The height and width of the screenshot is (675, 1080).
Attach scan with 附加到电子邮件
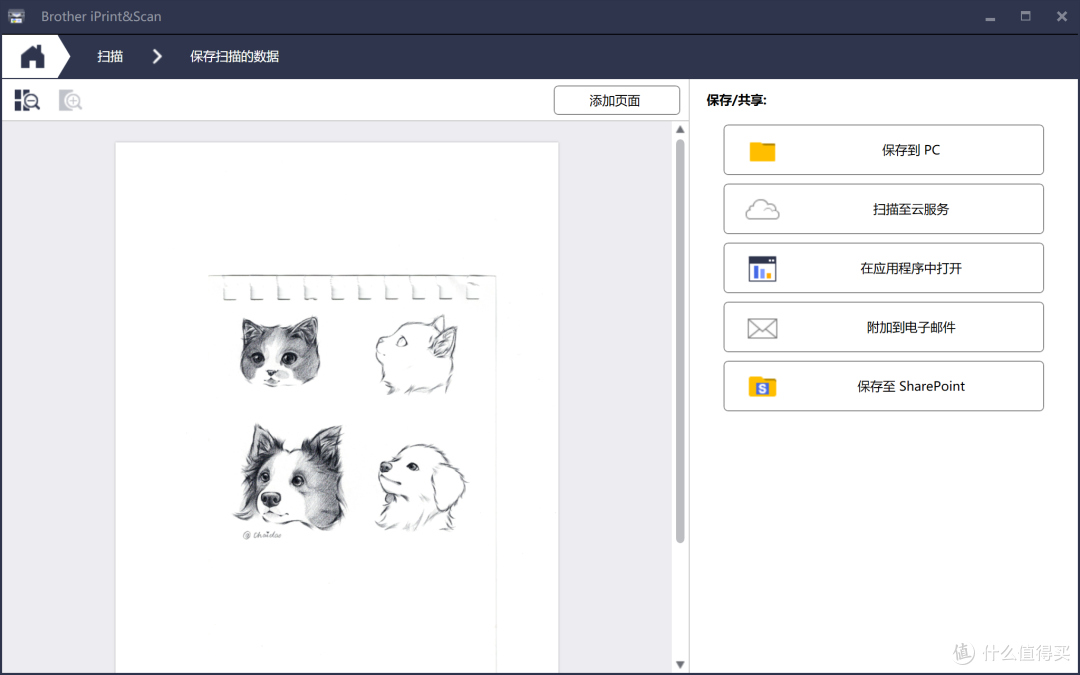884,327
